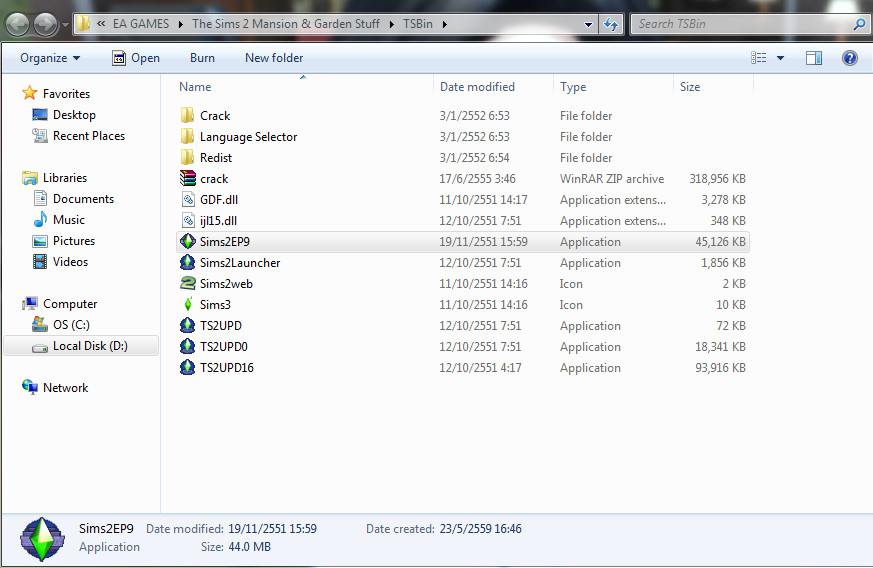Click the ijl15.dll file icon
873x568 pixels.
coord(188,221)
